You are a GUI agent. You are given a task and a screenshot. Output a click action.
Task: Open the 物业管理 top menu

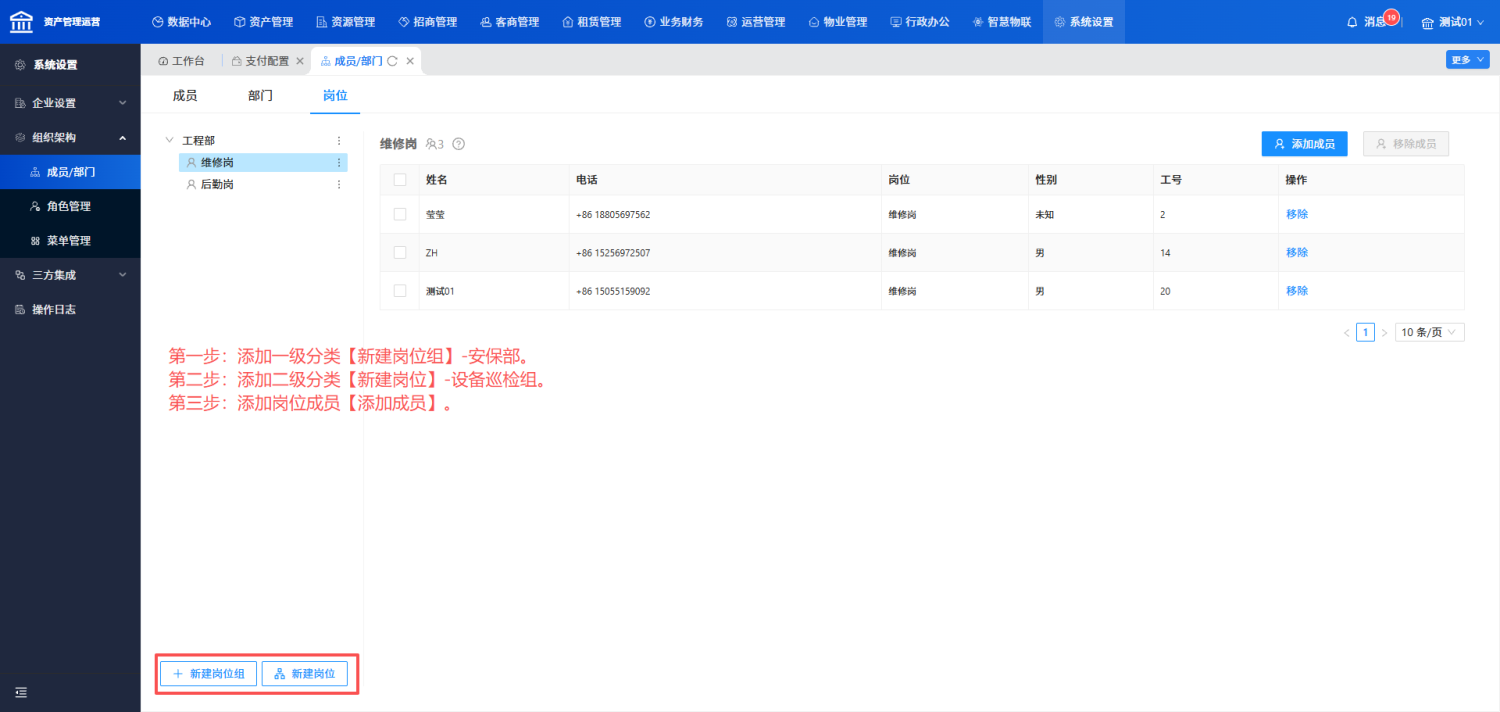tap(837, 22)
